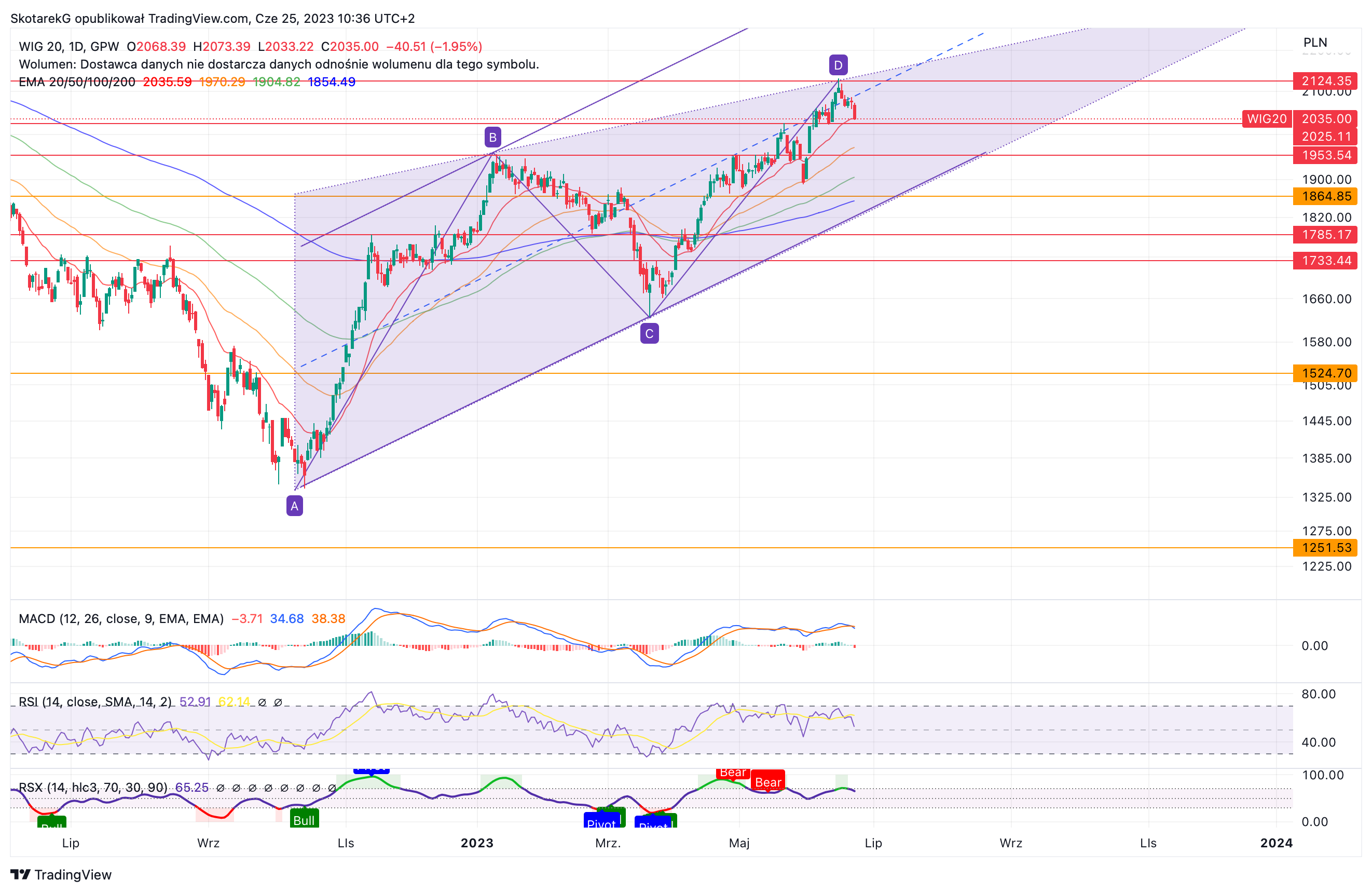
Task: Click the TradingView logo
Action: tap(61, 874)
